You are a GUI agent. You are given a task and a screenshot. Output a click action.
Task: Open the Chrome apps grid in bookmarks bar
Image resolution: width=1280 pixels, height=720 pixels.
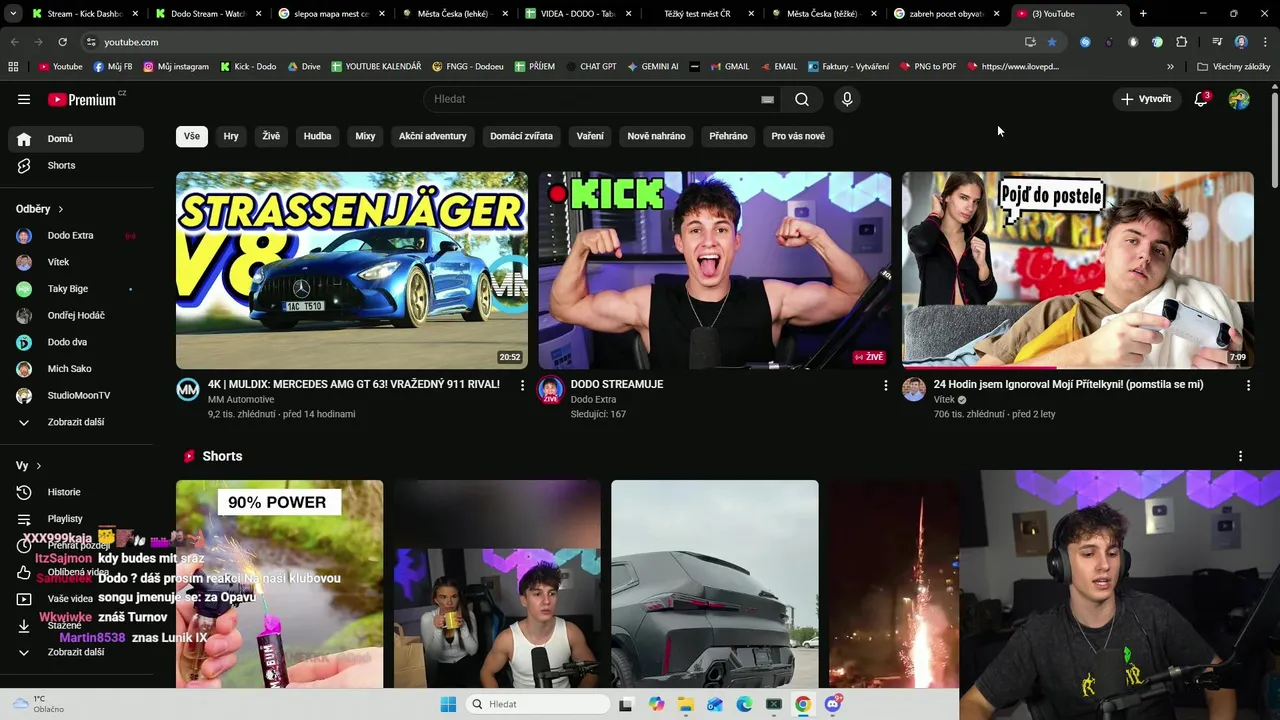[x=13, y=67]
